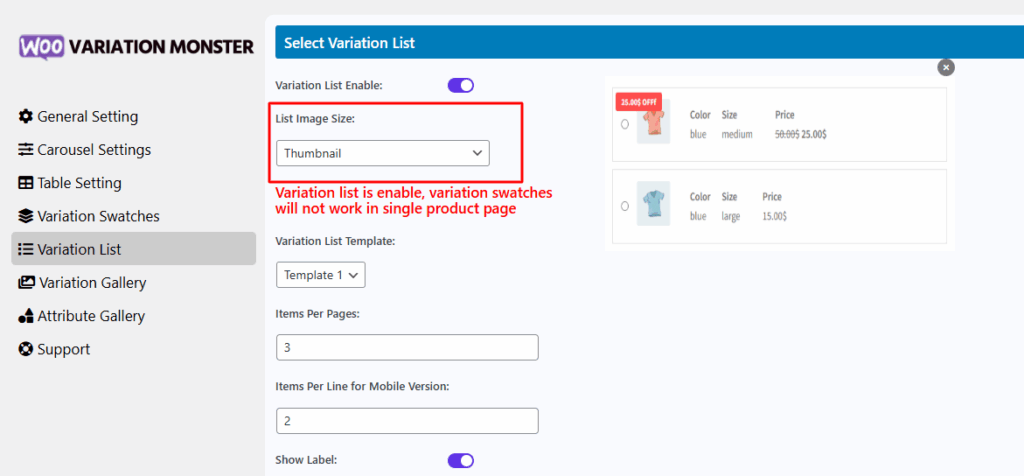The image size is (1024, 476).
Task: Click the Carousel Settings sliders icon
Action: [x=25, y=150]
